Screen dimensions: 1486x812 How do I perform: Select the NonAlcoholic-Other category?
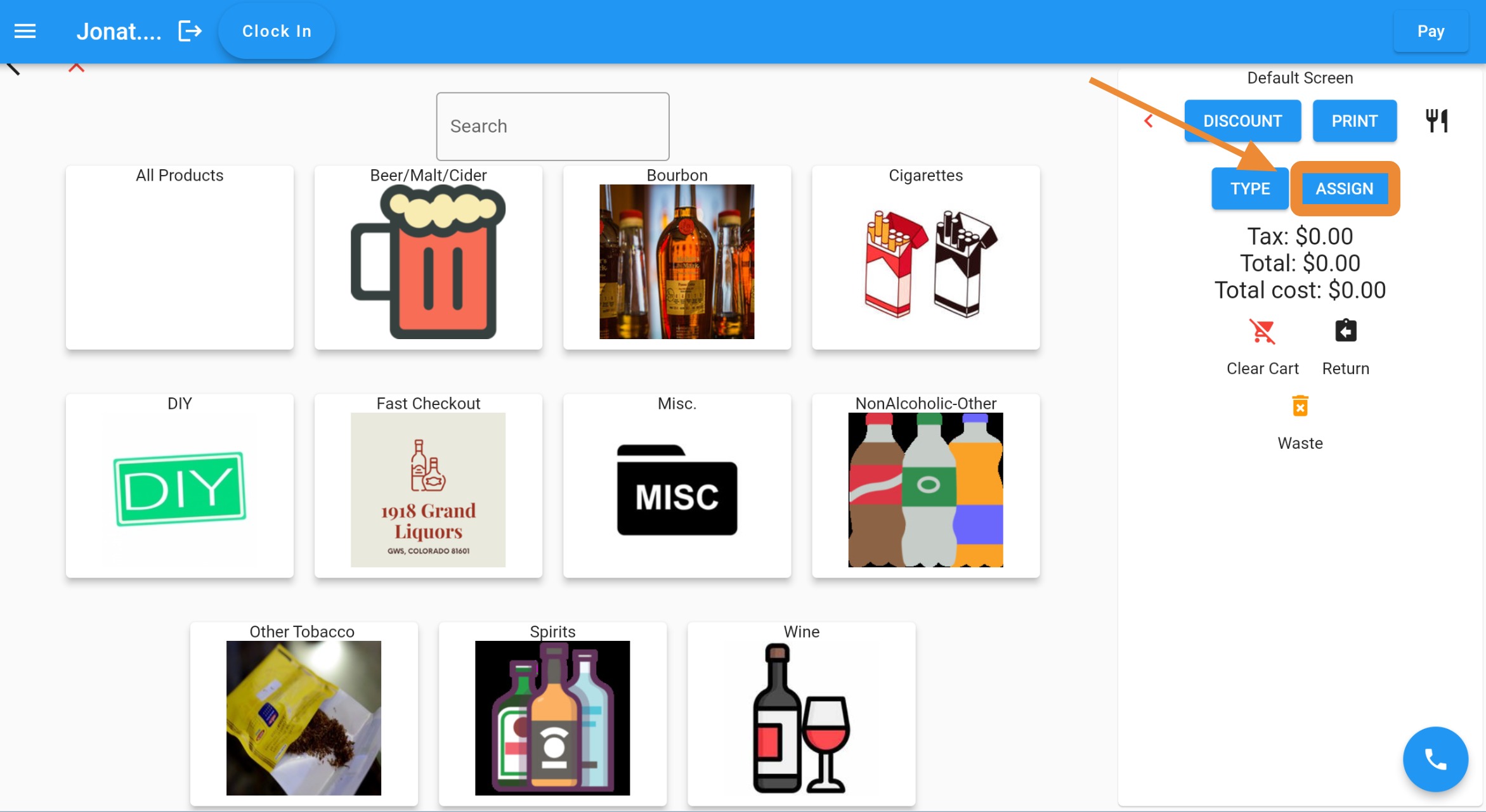[925, 486]
